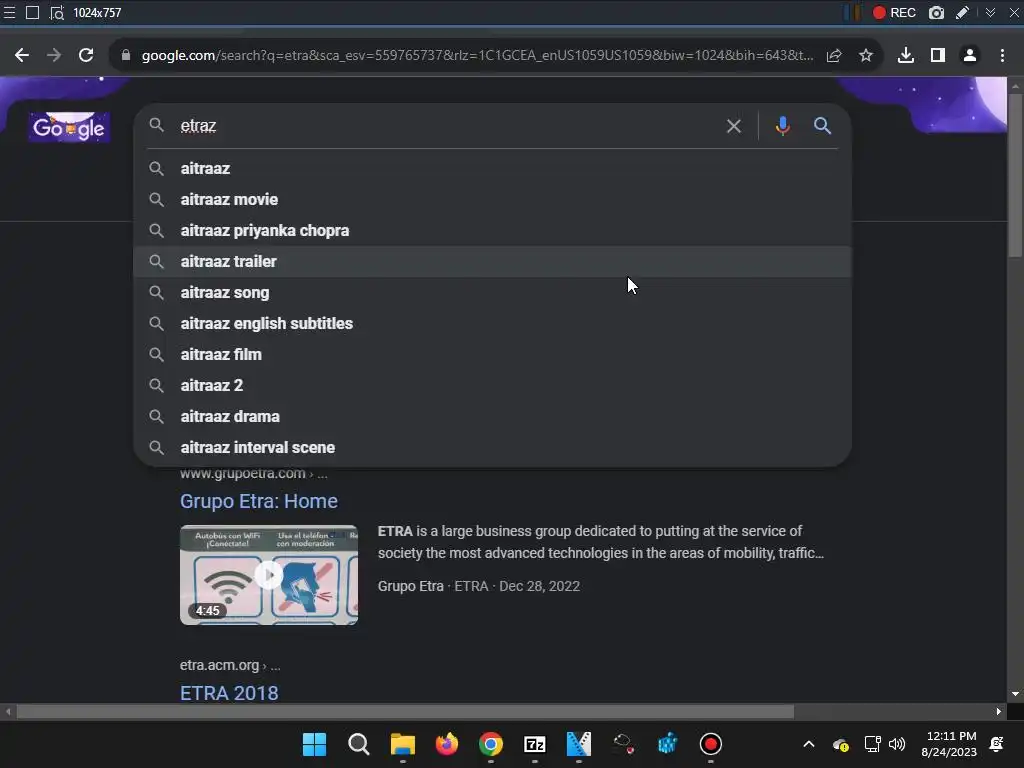Start voice search with the microphone
The image size is (1024, 768).
782,125
